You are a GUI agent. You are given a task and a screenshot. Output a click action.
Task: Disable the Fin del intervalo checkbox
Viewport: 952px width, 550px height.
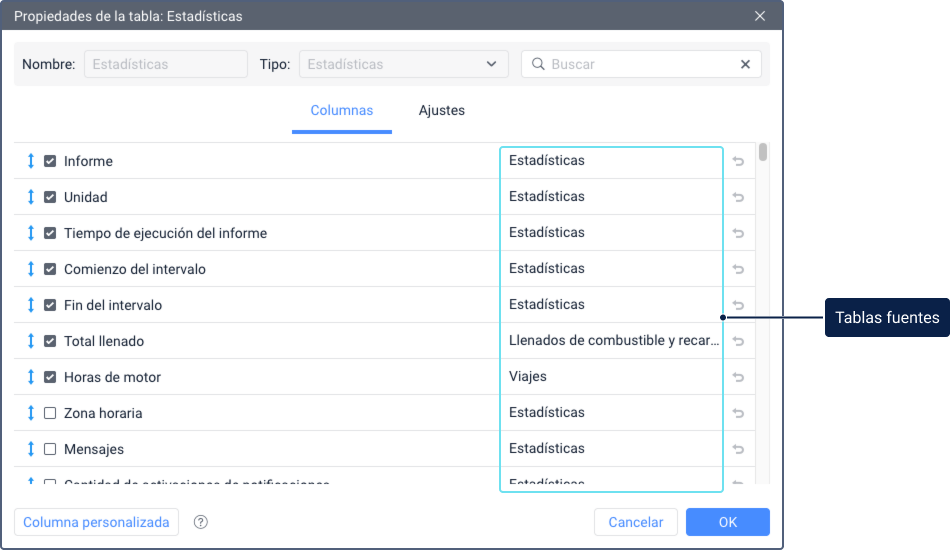pos(50,305)
